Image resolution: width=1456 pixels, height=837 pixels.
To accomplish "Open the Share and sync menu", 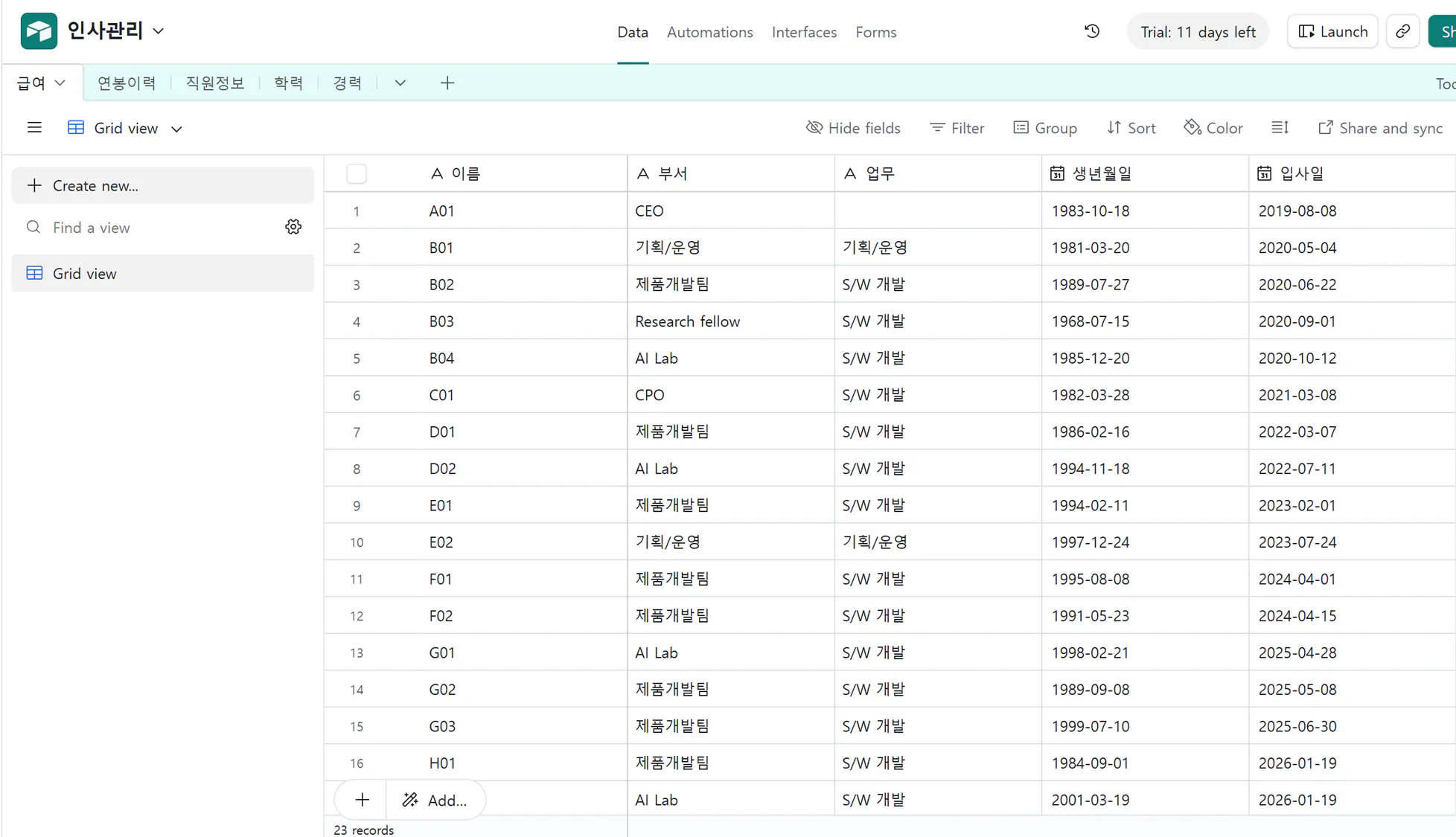I will click(x=1379, y=128).
